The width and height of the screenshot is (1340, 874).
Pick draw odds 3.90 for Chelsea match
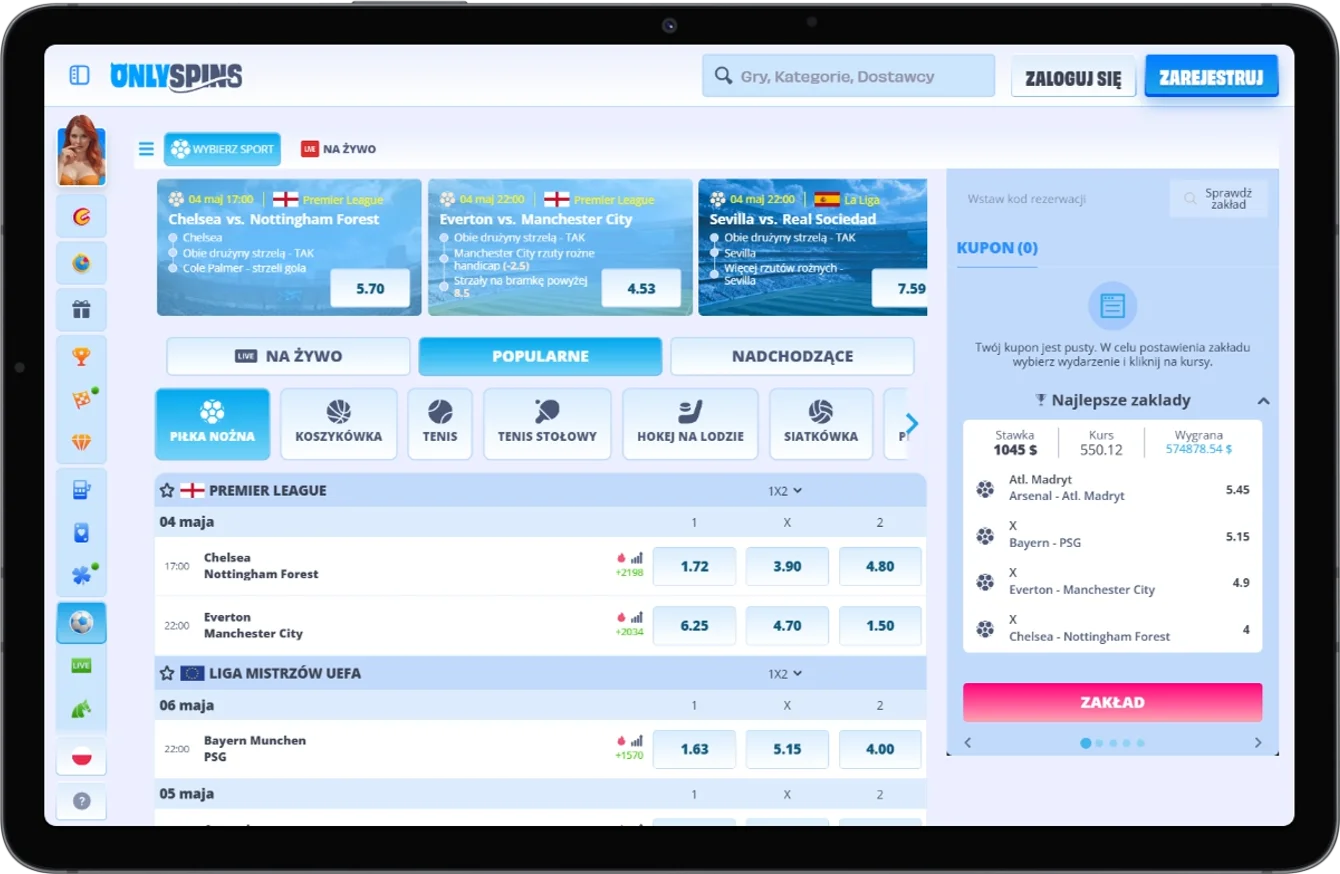pyautogui.click(x=787, y=566)
